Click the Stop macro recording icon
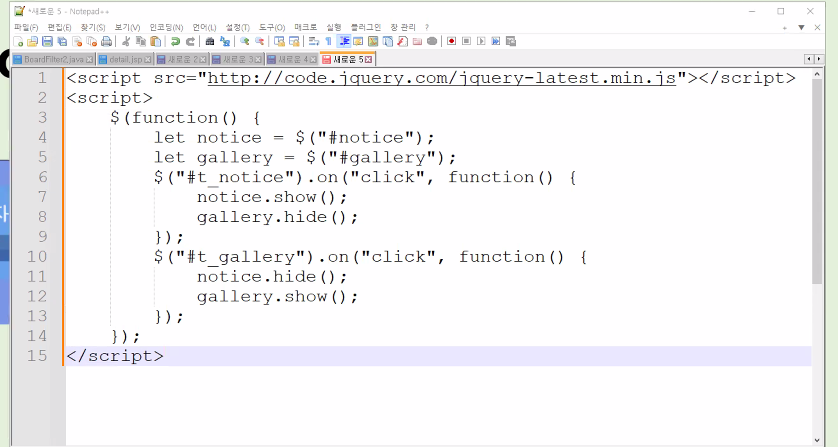This screenshot has height=447, width=838. 467,41
